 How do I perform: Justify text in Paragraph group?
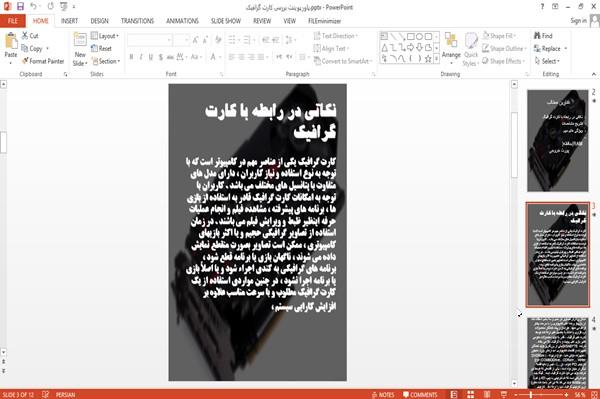(261, 57)
